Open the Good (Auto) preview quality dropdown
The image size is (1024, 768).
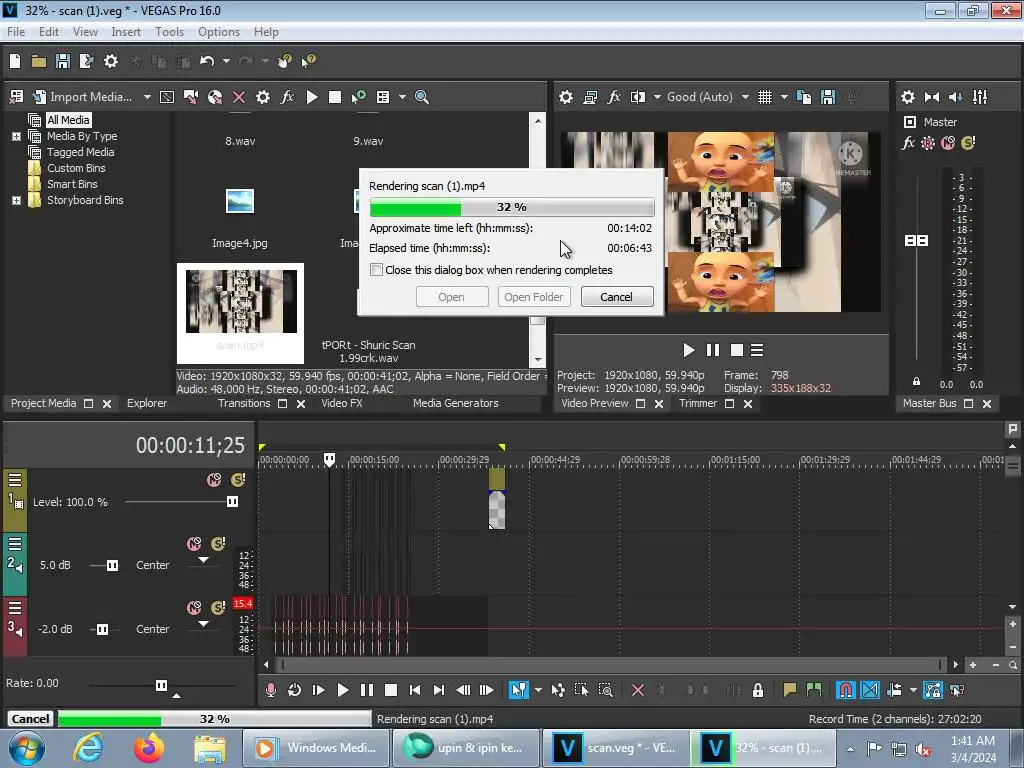pyautogui.click(x=708, y=97)
